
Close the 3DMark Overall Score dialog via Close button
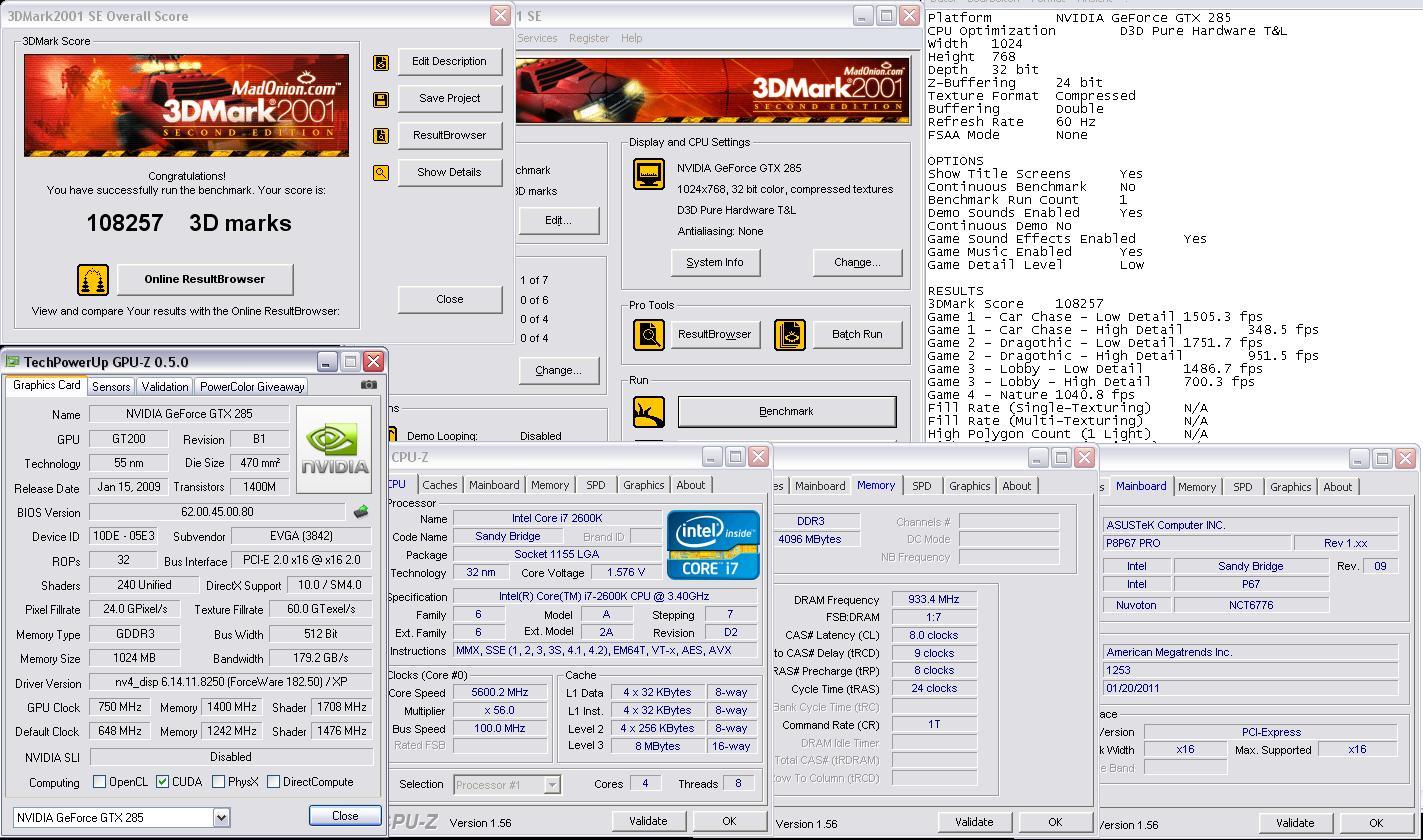(x=449, y=299)
